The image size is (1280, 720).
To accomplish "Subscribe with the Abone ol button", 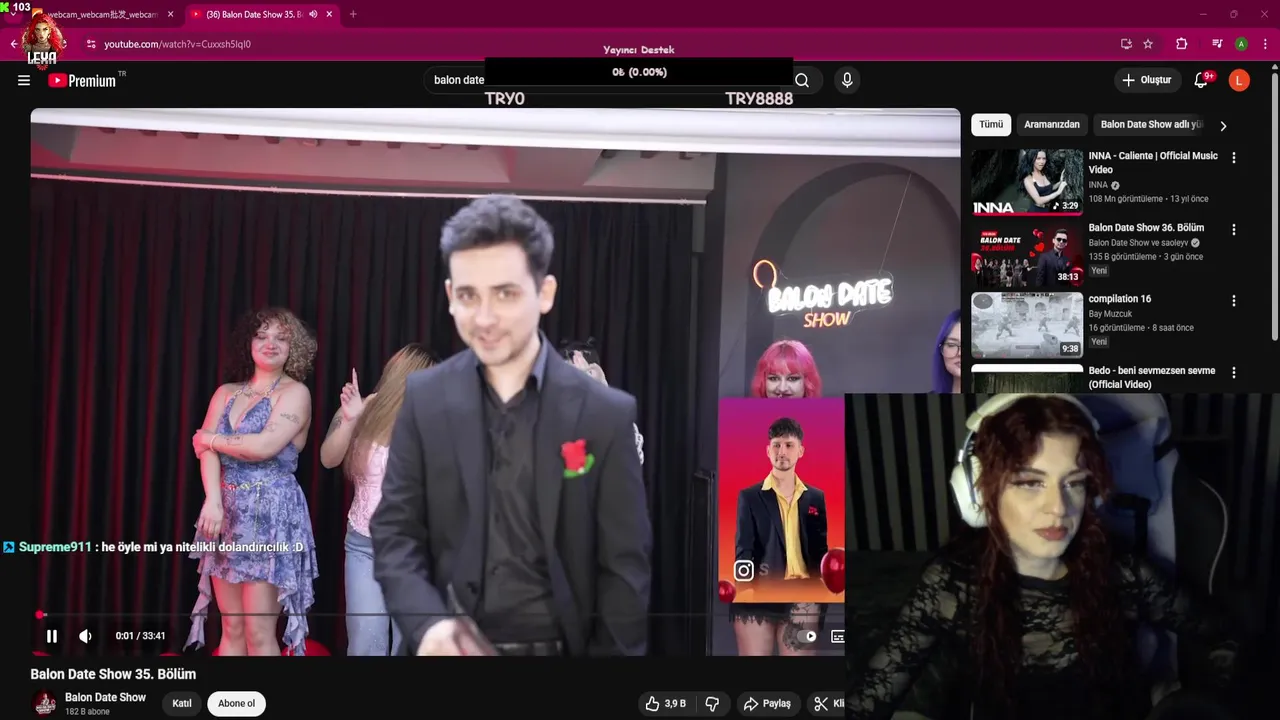I will click(x=236, y=703).
